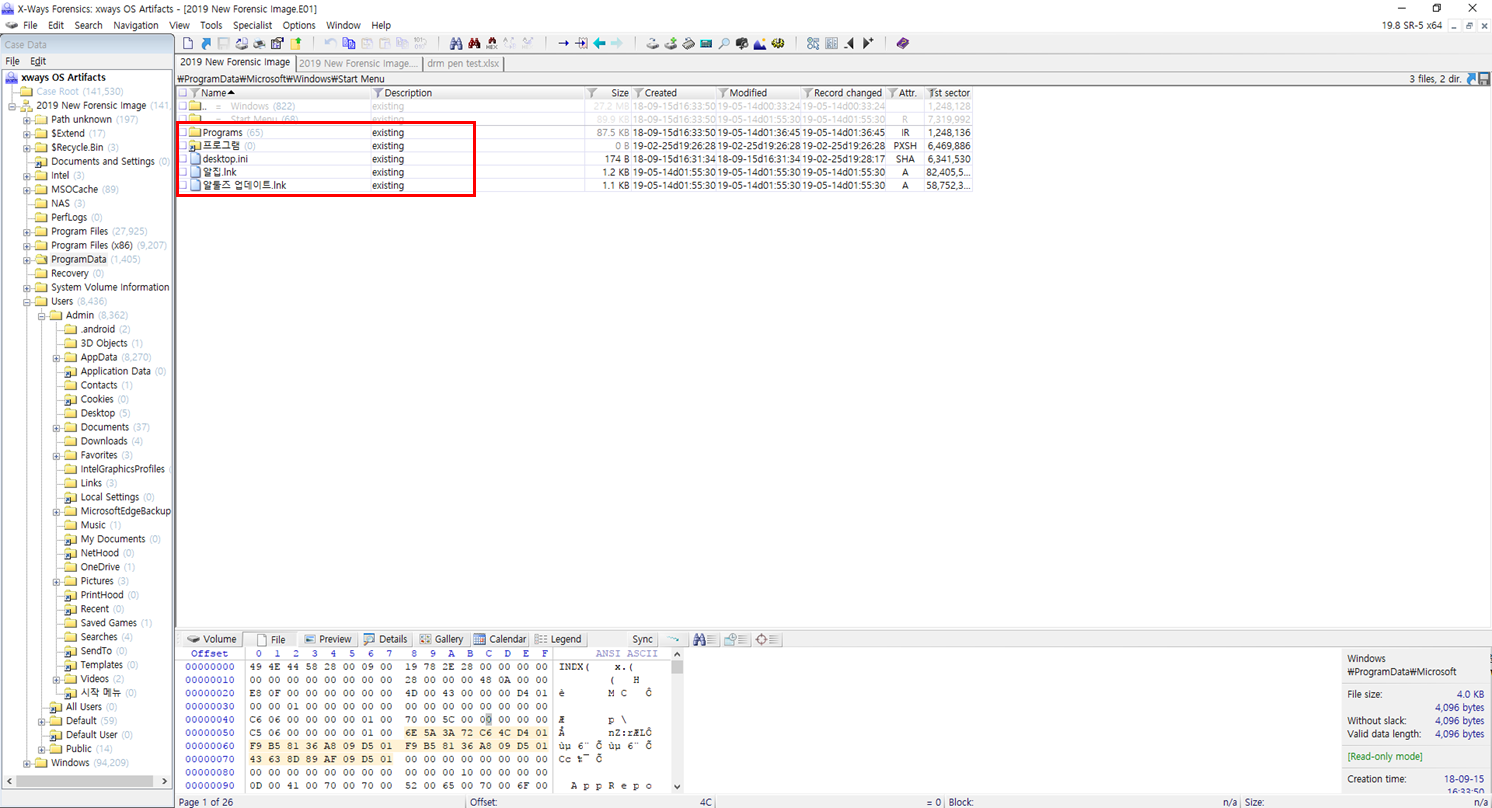Tick the checkbox next to 알집.lnk

click(x=183, y=172)
